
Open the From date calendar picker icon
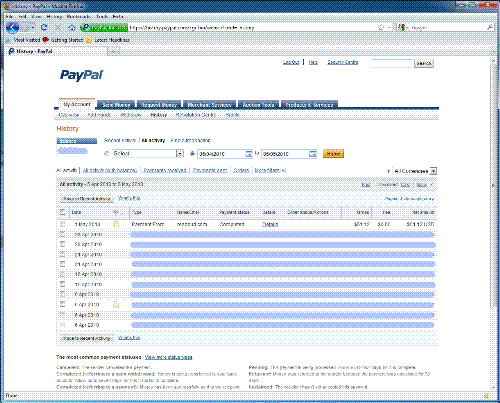tap(249, 154)
